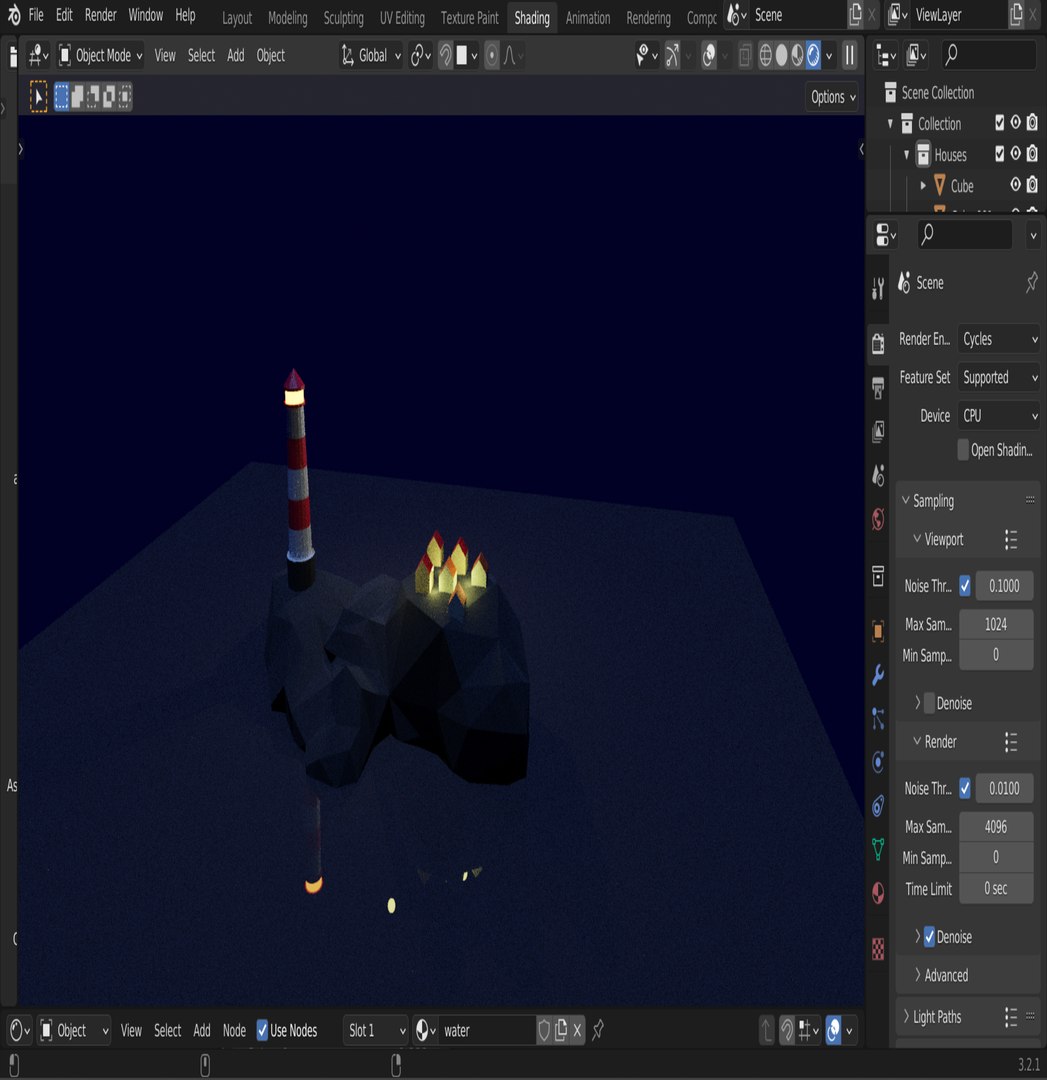1047x1080 pixels.
Task: Open the 3D viewport editor type menu
Action: click(38, 56)
